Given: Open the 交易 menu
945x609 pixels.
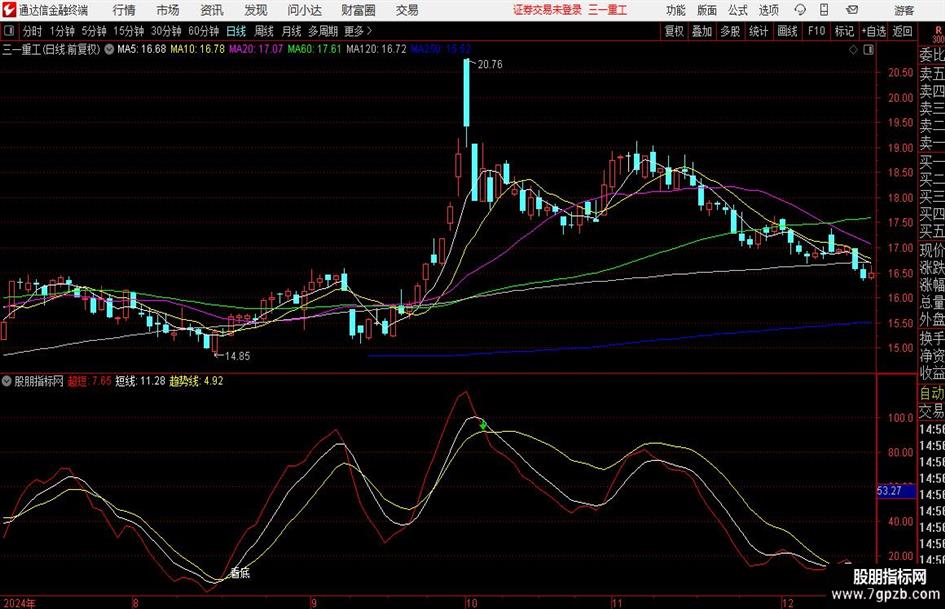Looking at the screenshot, I should [x=407, y=10].
